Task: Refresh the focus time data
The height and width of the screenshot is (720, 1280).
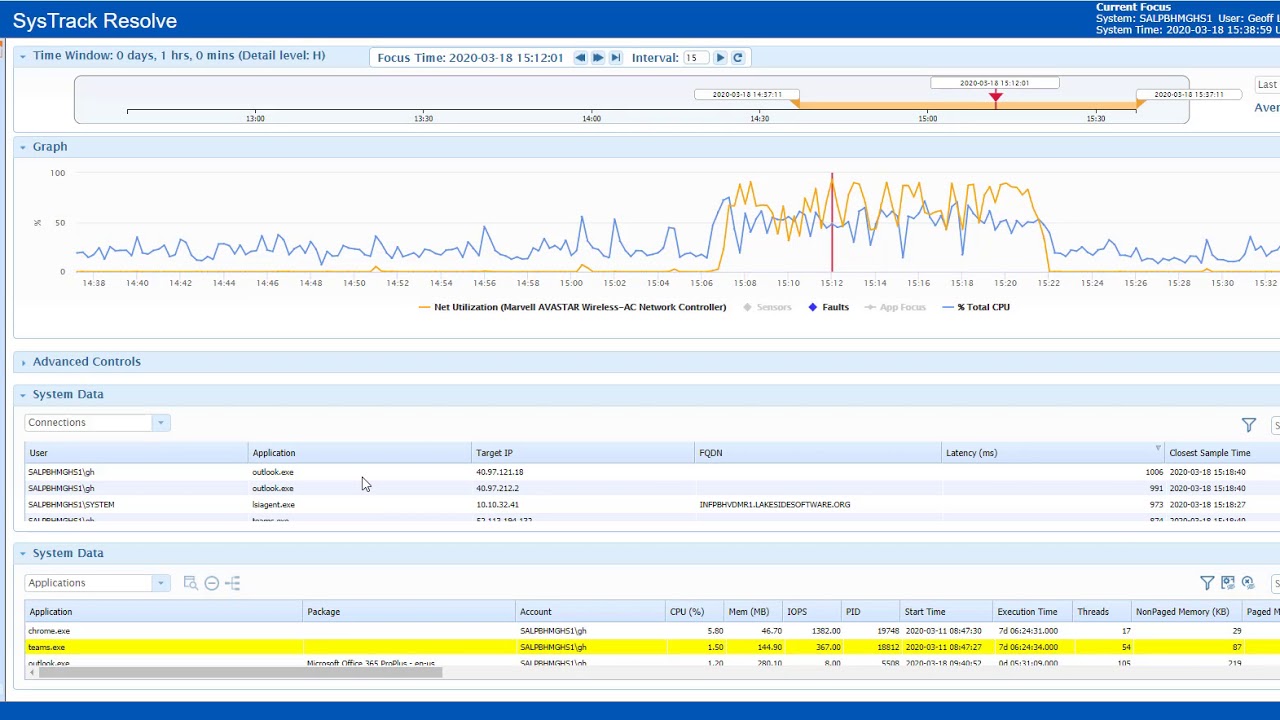Action: tap(738, 58)
